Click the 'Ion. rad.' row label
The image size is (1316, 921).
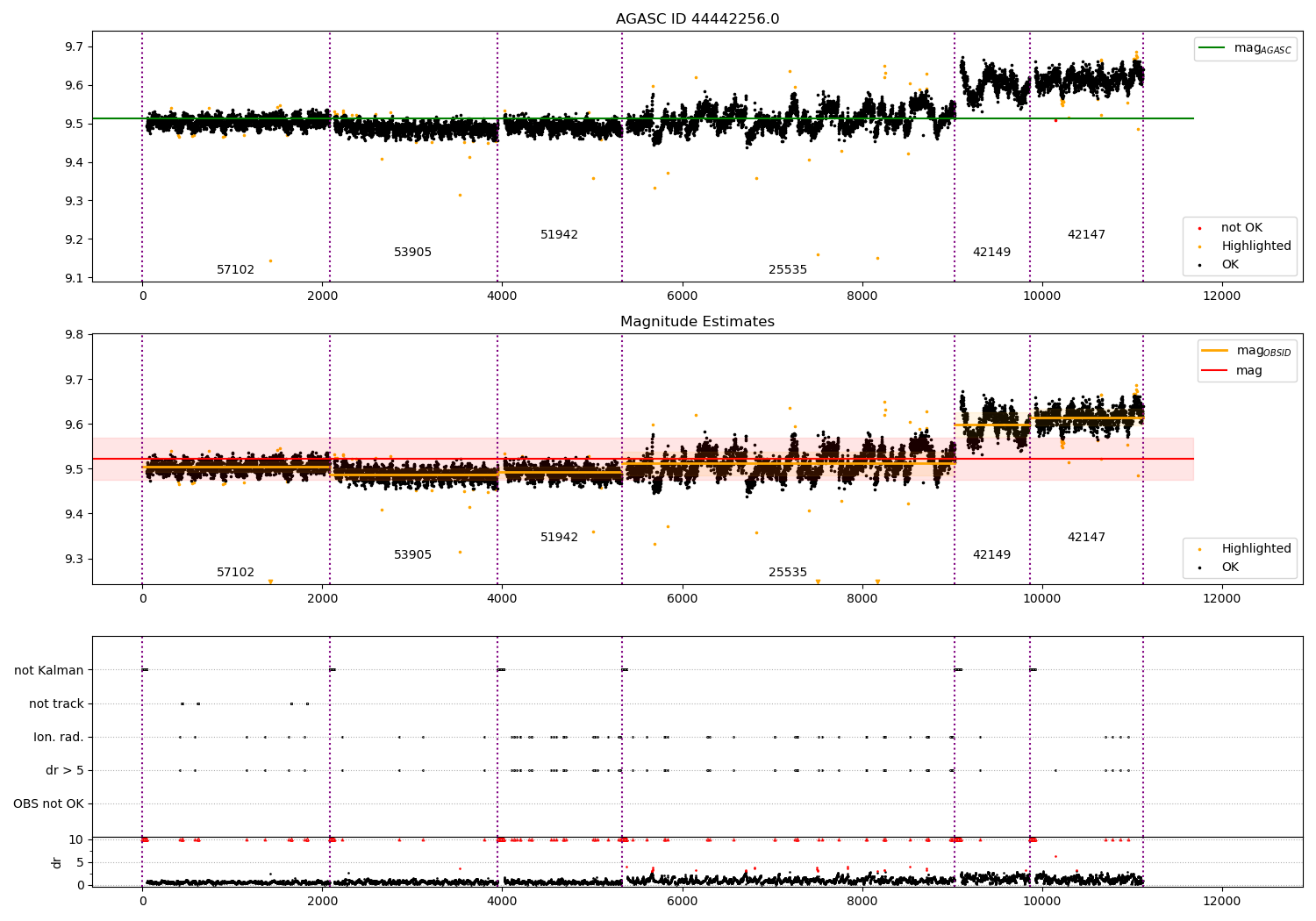point(59,738)
